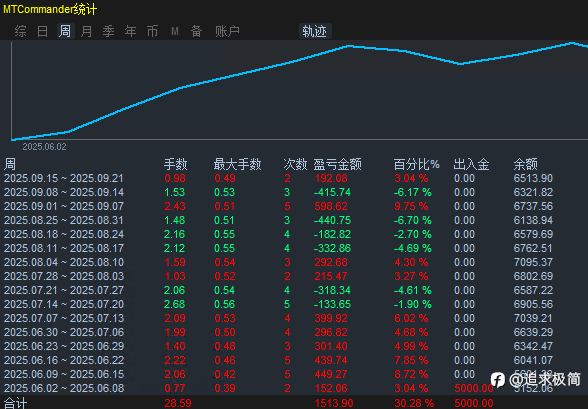The width and height of the screenshot is (588, 409).
Task: Switch to the 季 quarterly tab
Action: click(x=108, y=31)
